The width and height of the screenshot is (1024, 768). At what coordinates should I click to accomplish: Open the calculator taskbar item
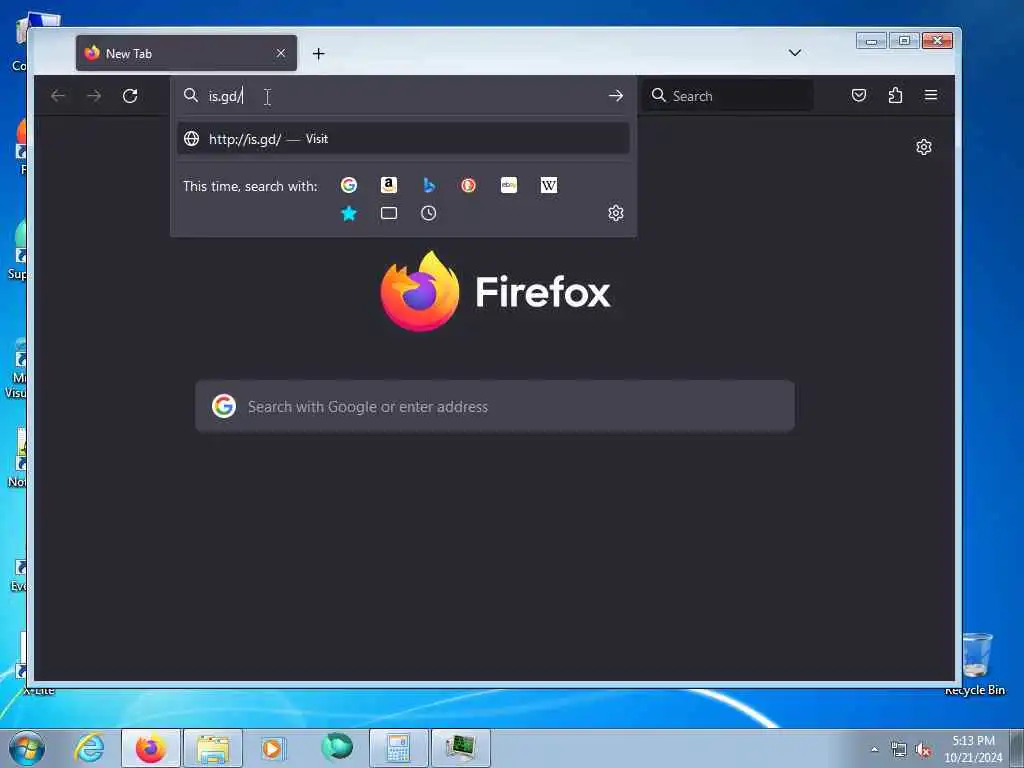coord(398,748)
